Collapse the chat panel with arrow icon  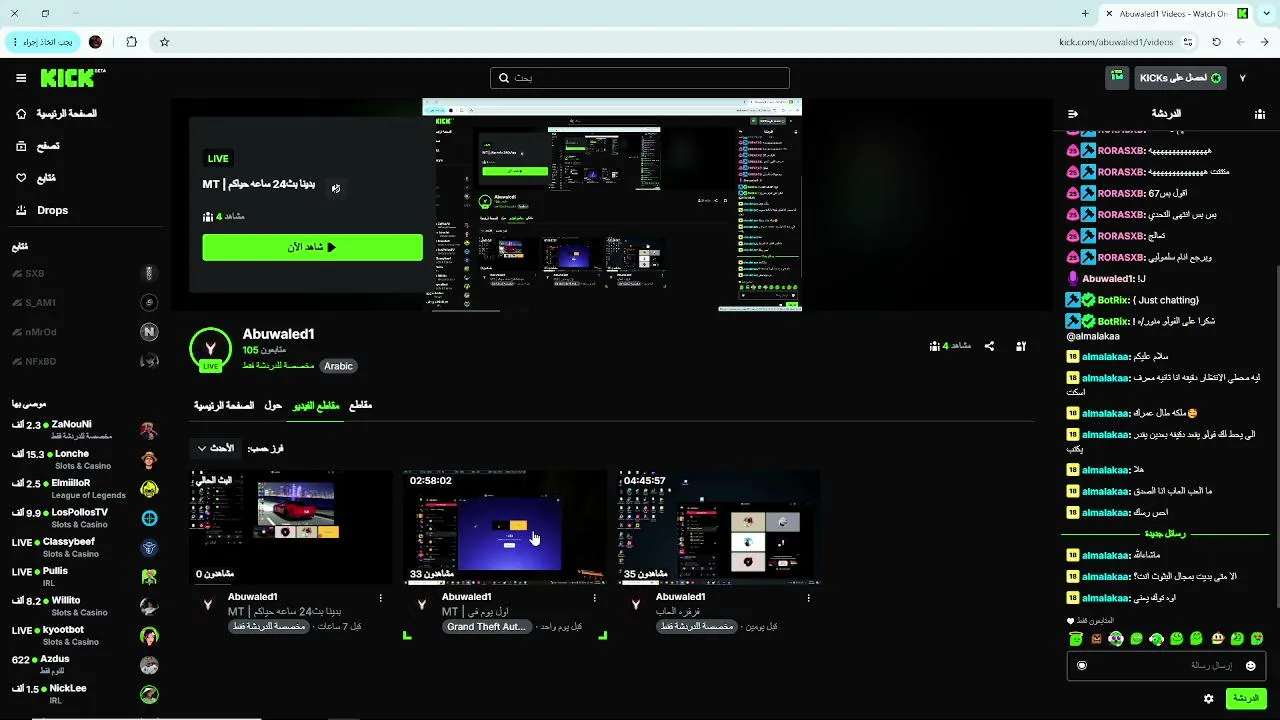coord(1073,114)
